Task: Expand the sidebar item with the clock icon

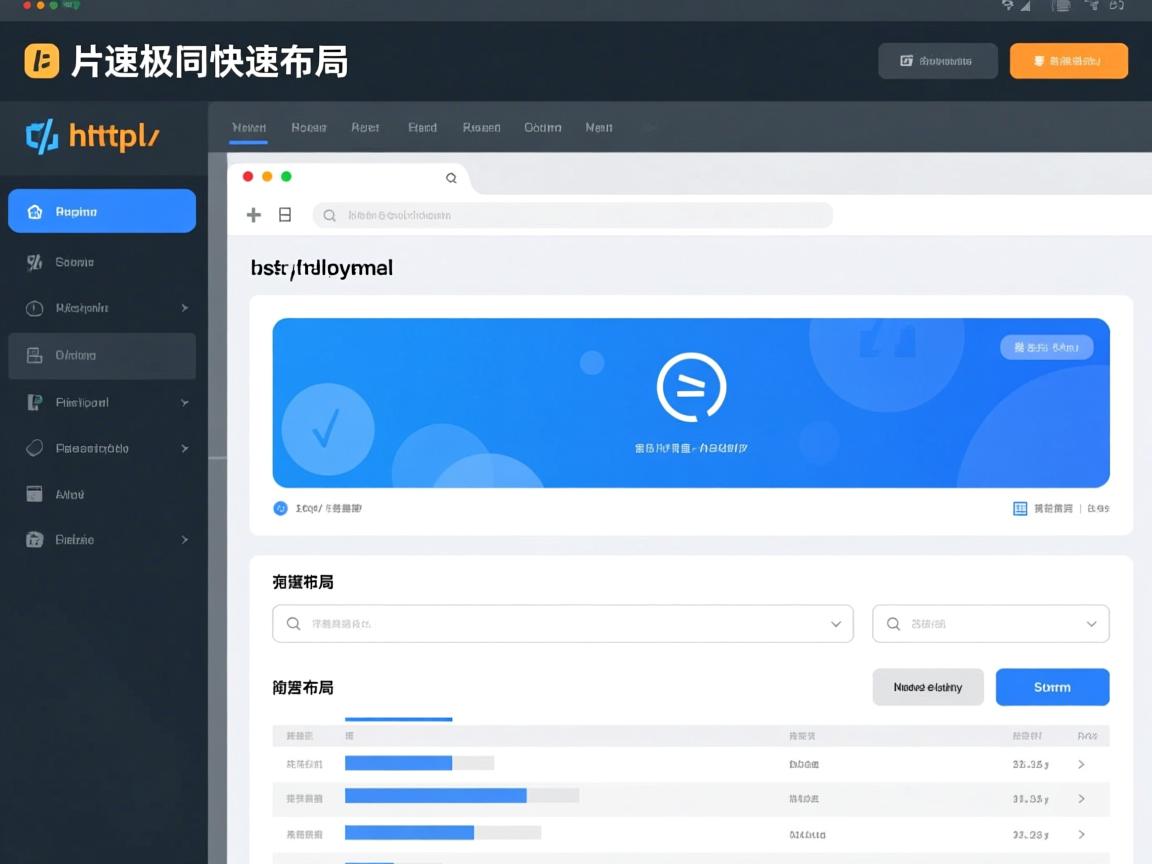Action: [x=184, y=308]
